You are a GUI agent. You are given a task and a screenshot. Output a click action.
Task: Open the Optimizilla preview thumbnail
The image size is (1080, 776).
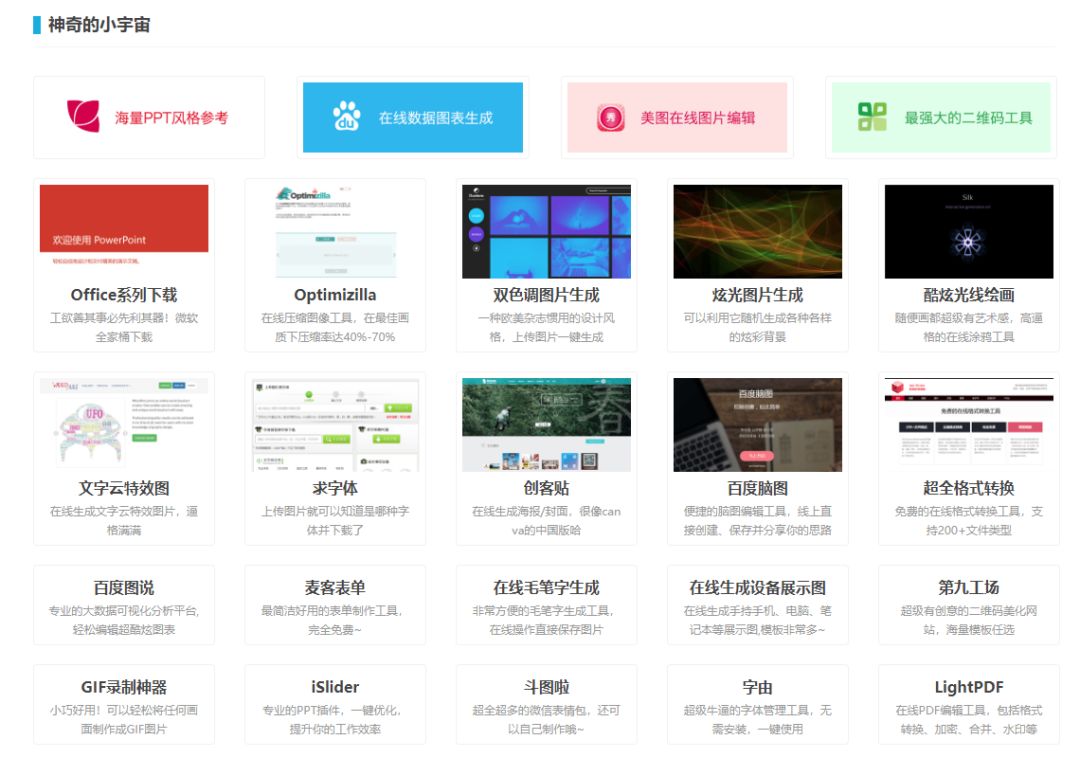pos(335,232)
